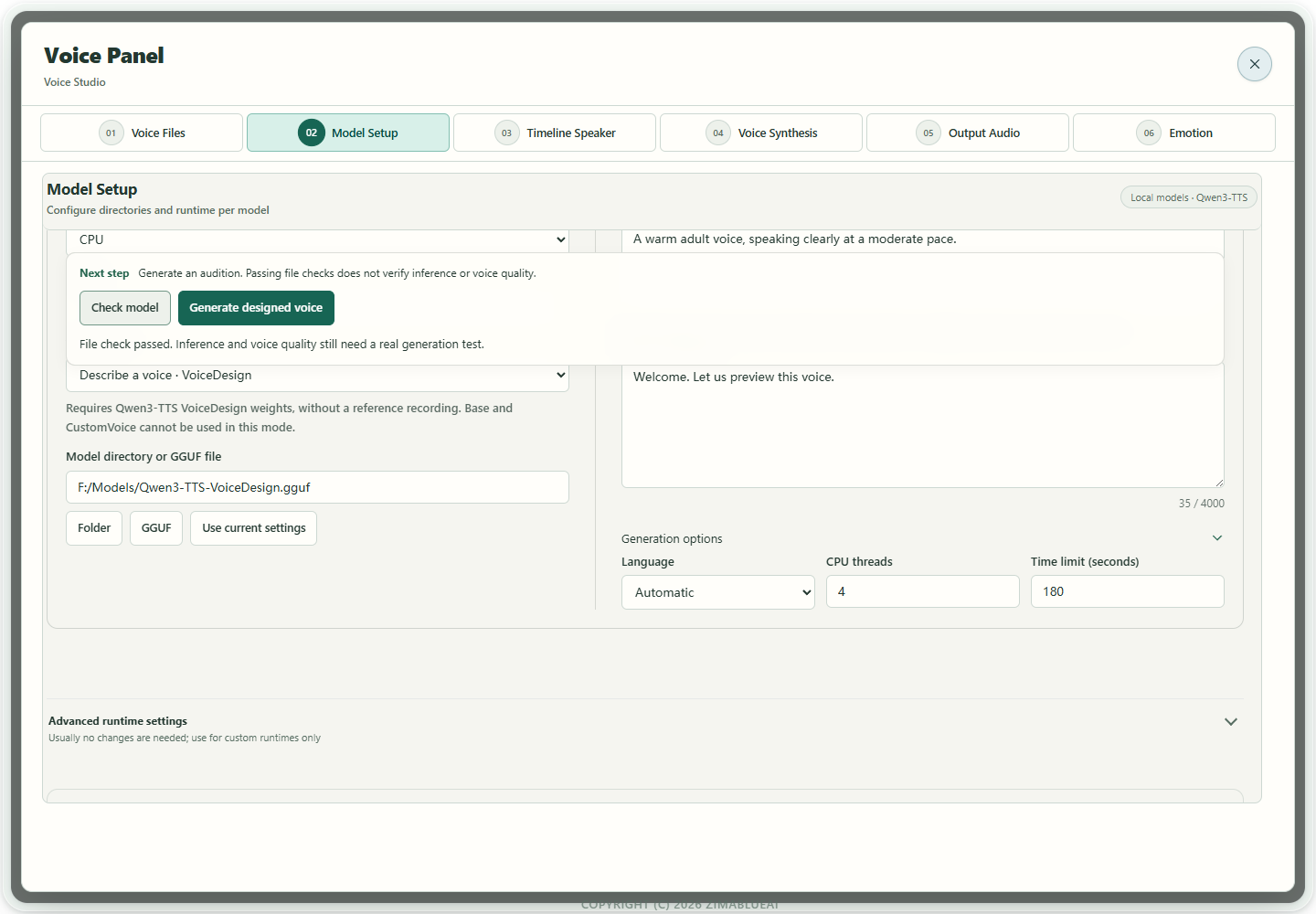Click the CPU threads field

pyautogui.click(x=923, y=591)
